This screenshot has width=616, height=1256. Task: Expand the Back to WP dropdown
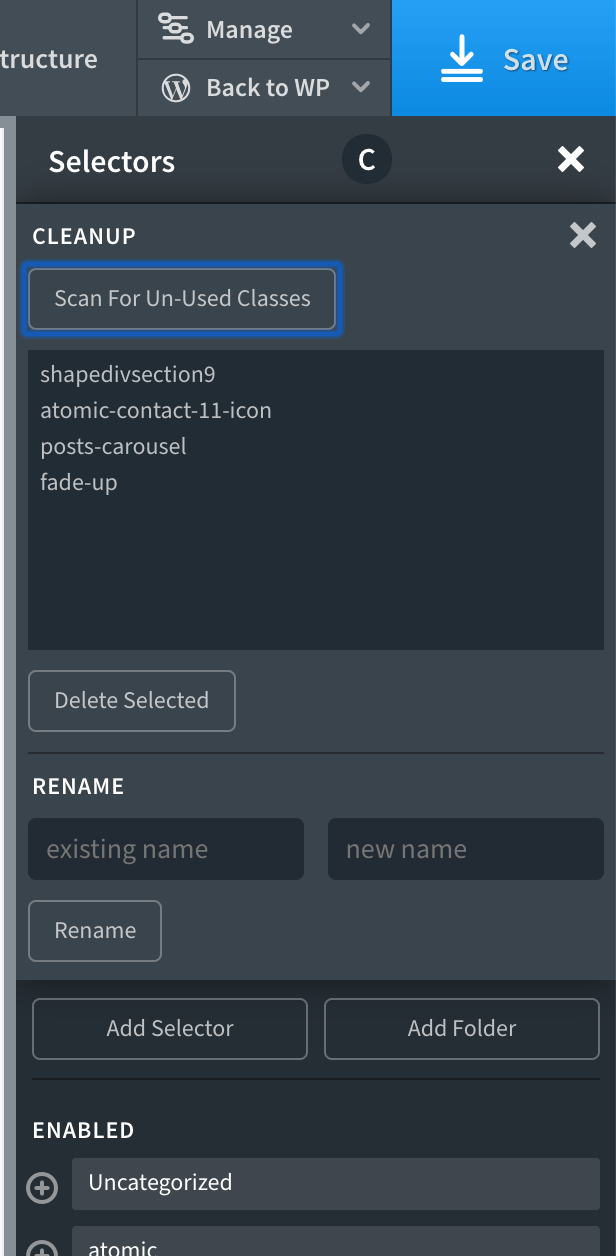[360, 88]
